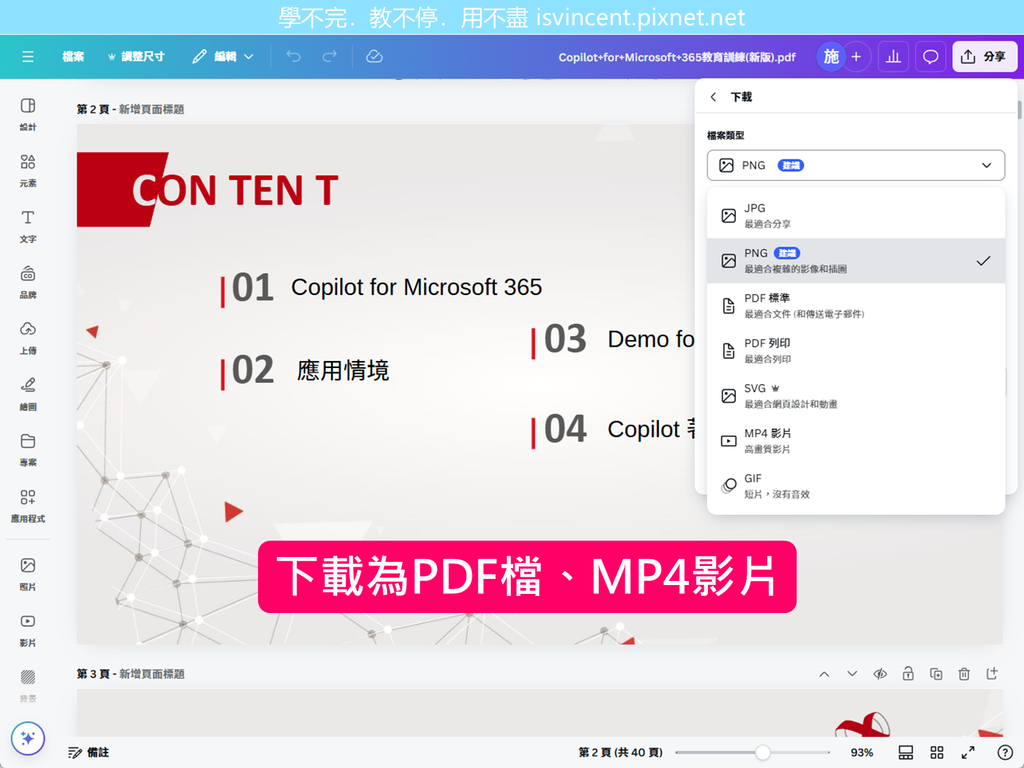Open the 設計 design panel

(28, 114)
